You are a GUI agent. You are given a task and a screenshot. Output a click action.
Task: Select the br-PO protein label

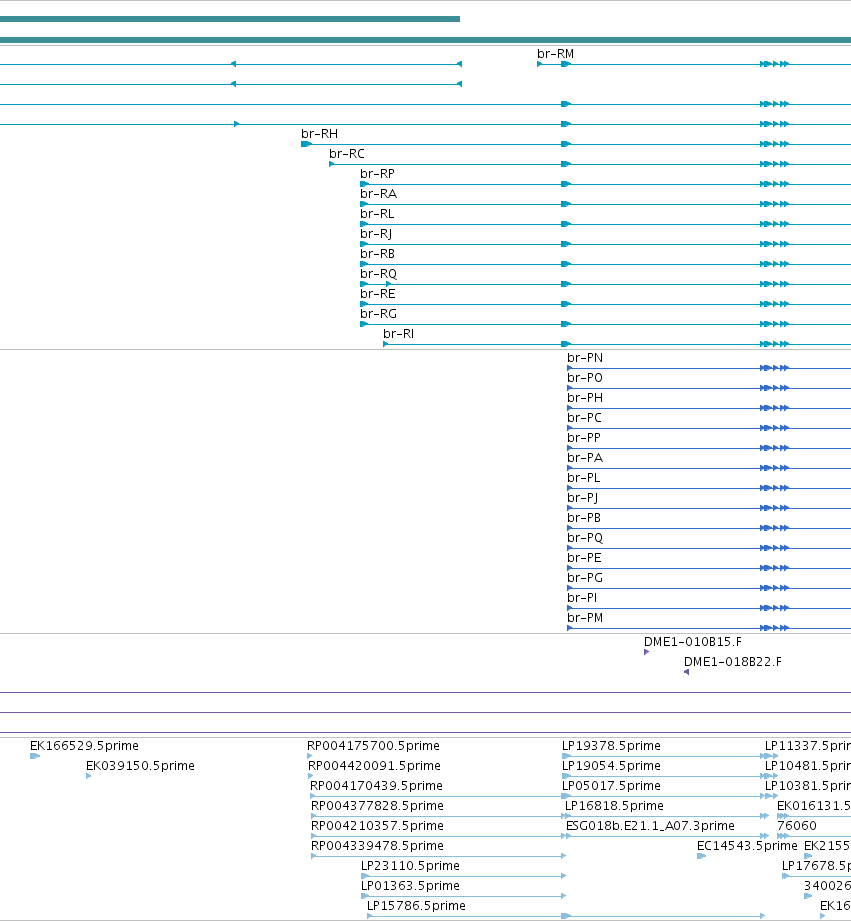coord(585,378)
